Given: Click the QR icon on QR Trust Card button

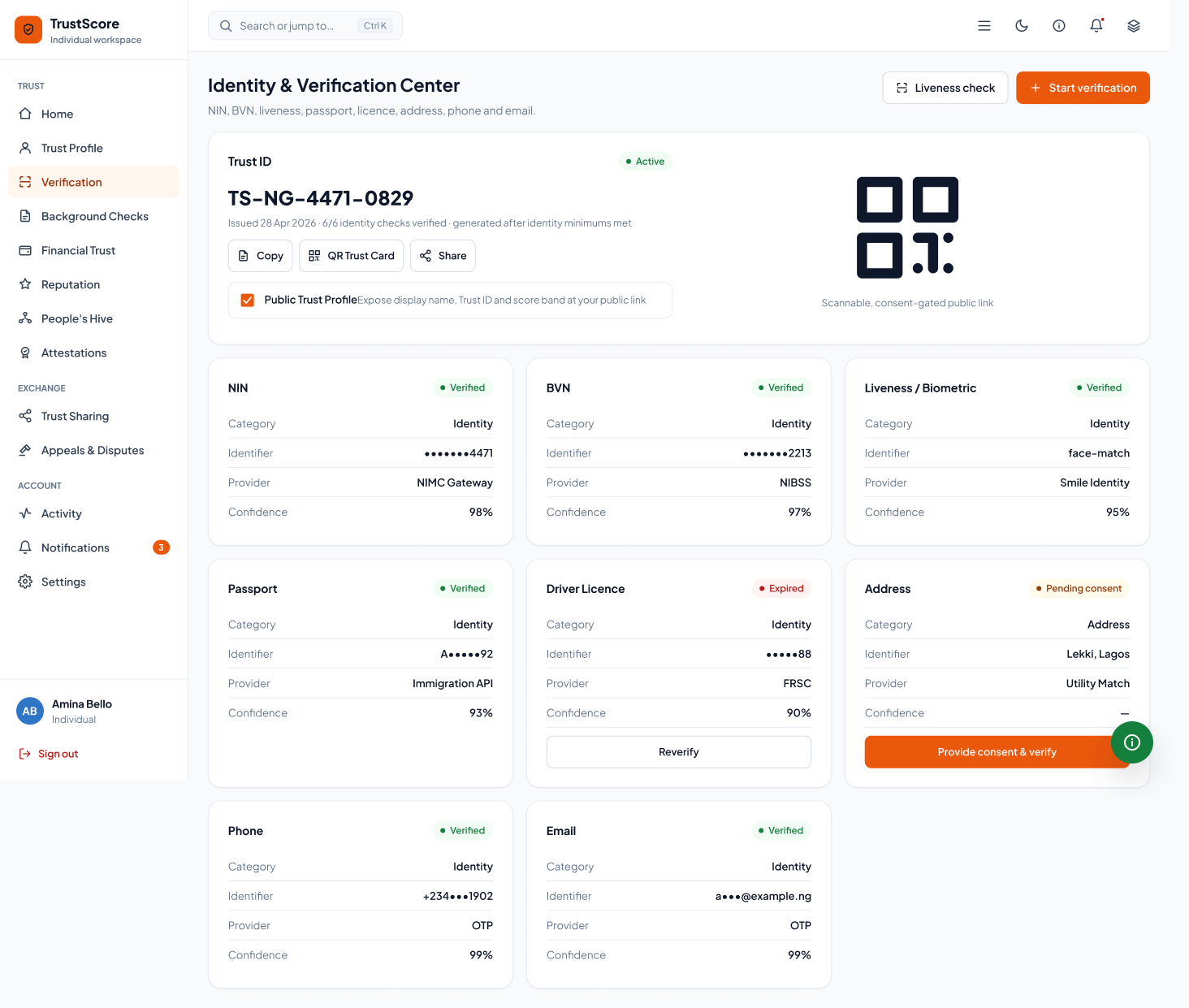Looking at the screenshot, I should (x=314, y=256).
